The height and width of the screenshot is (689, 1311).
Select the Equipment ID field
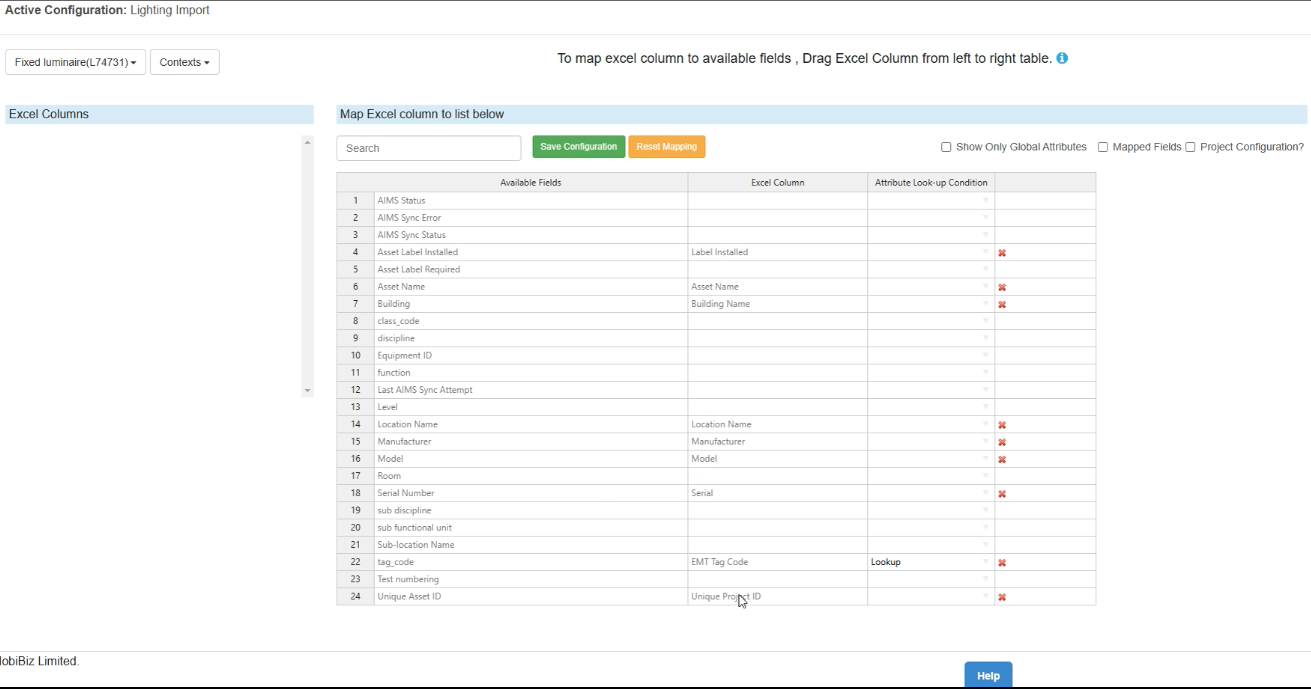coord(531,356)
